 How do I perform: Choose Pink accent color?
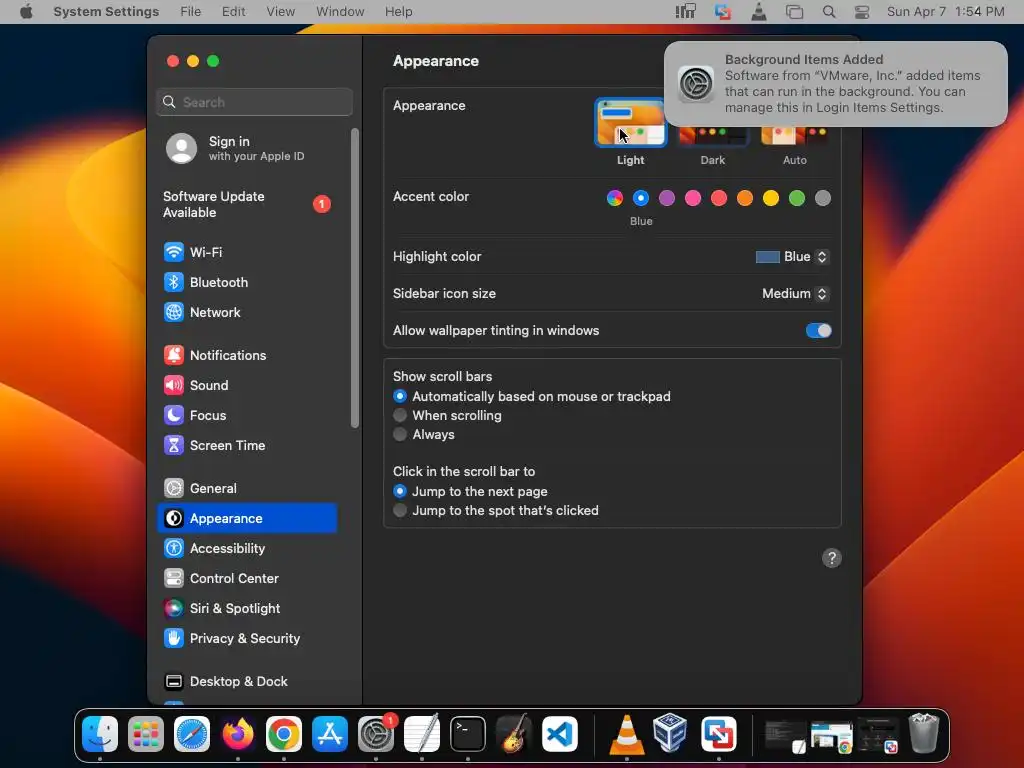693,198
